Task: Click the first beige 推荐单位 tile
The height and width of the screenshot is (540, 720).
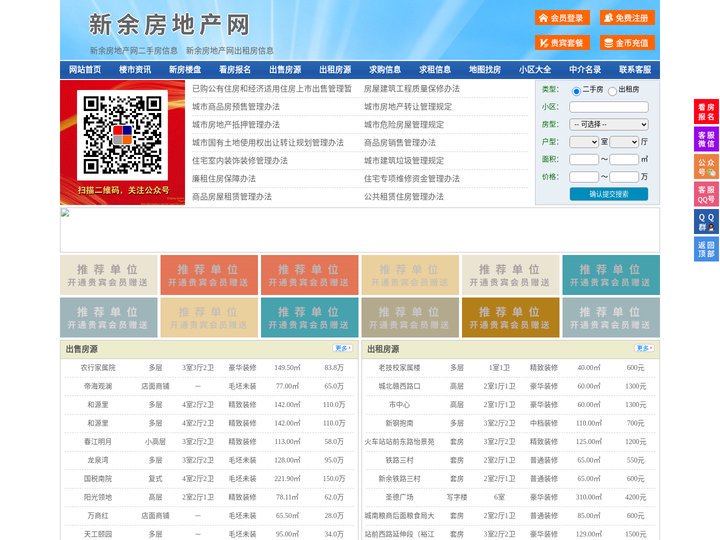Action: tap(108, 275)
